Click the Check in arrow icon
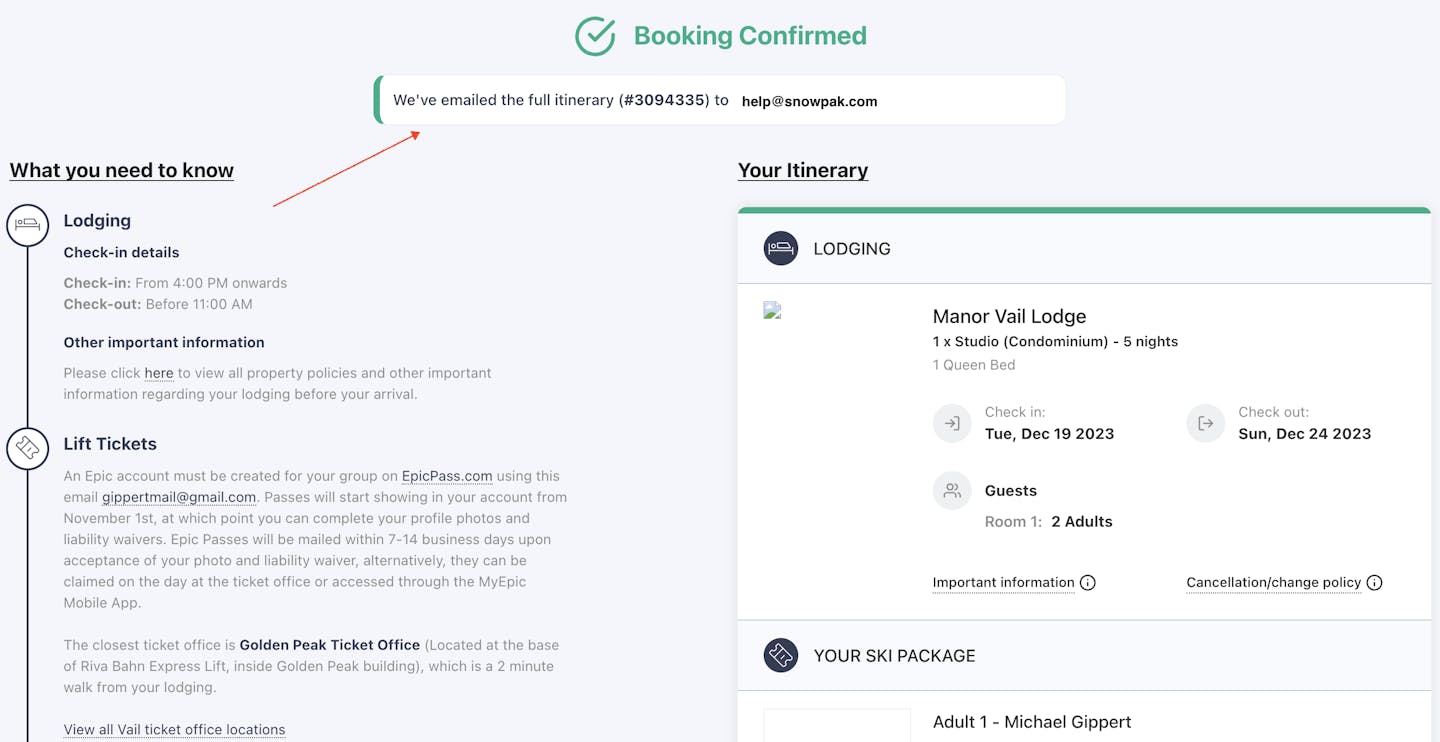The image size is (1440, 742). point(952,423)
